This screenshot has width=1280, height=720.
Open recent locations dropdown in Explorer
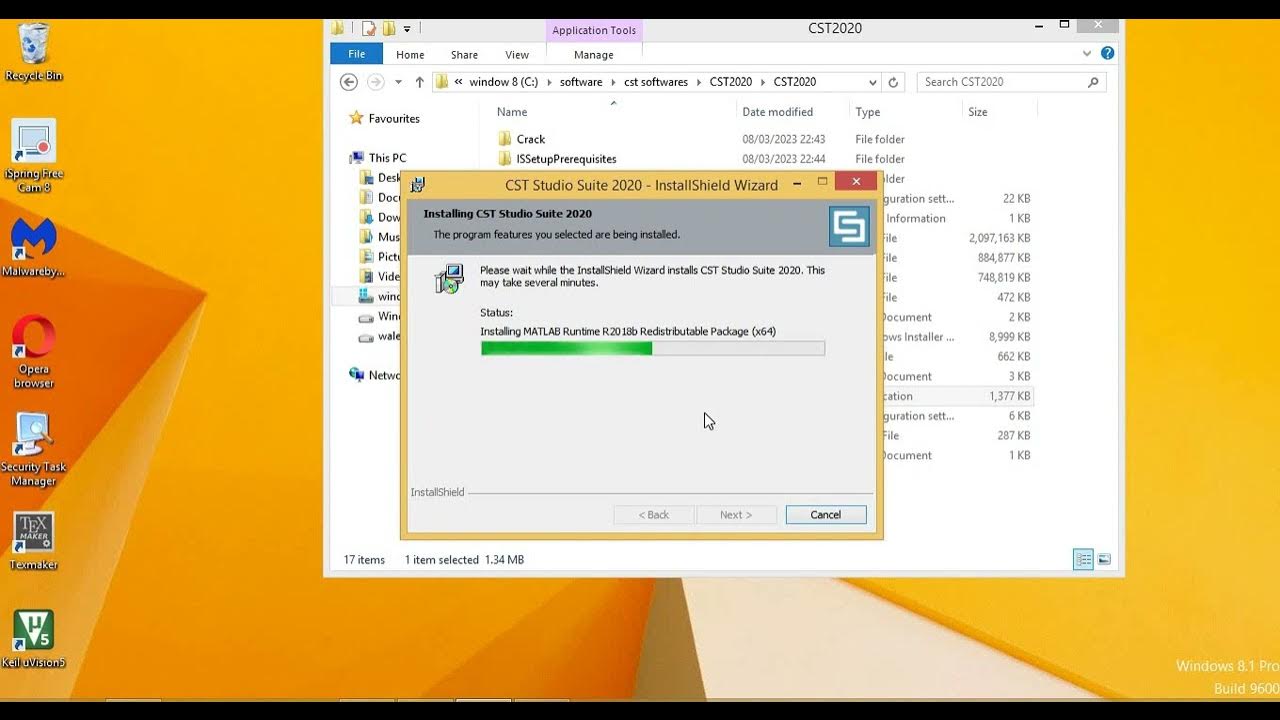398,82
